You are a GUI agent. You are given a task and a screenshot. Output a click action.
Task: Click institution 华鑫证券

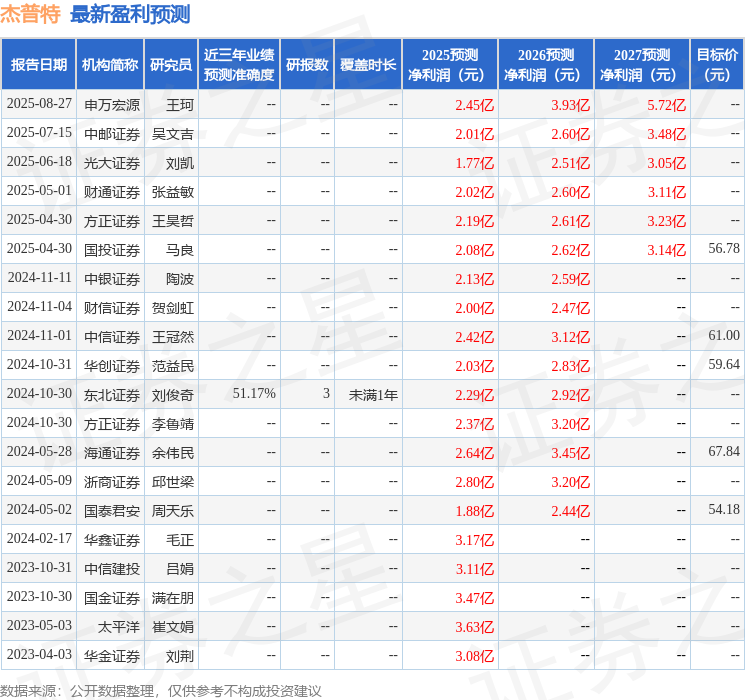[x=112, y=540]
